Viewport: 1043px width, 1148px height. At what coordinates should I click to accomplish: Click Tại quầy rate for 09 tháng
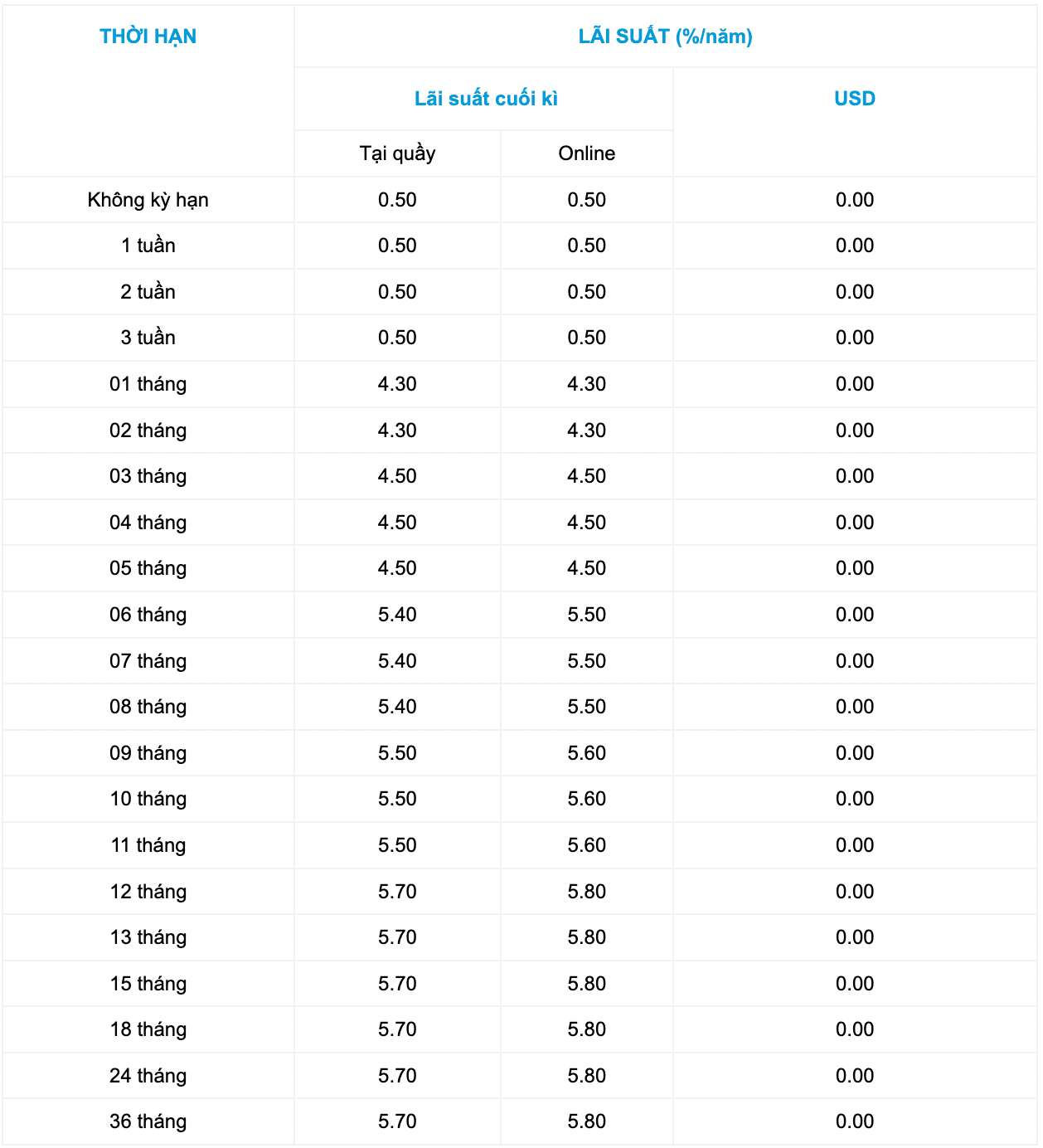click(x=397, y=753)
